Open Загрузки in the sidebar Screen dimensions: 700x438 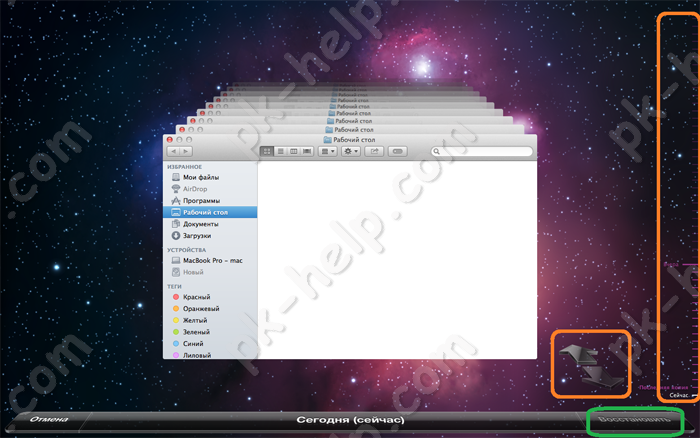[x=210, y=236]
